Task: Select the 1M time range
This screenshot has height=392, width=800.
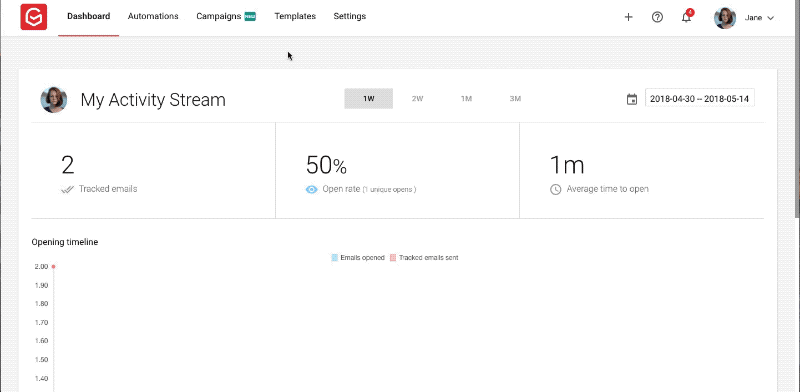Action: (466, 99)
